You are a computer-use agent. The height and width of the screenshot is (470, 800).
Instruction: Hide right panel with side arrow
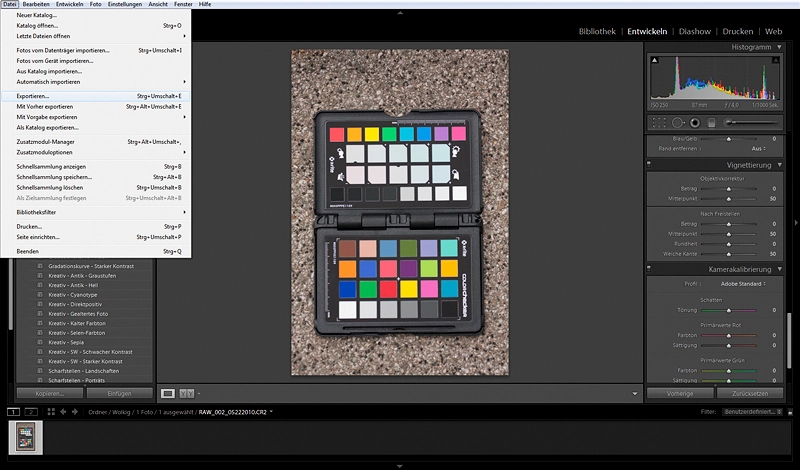796,222
